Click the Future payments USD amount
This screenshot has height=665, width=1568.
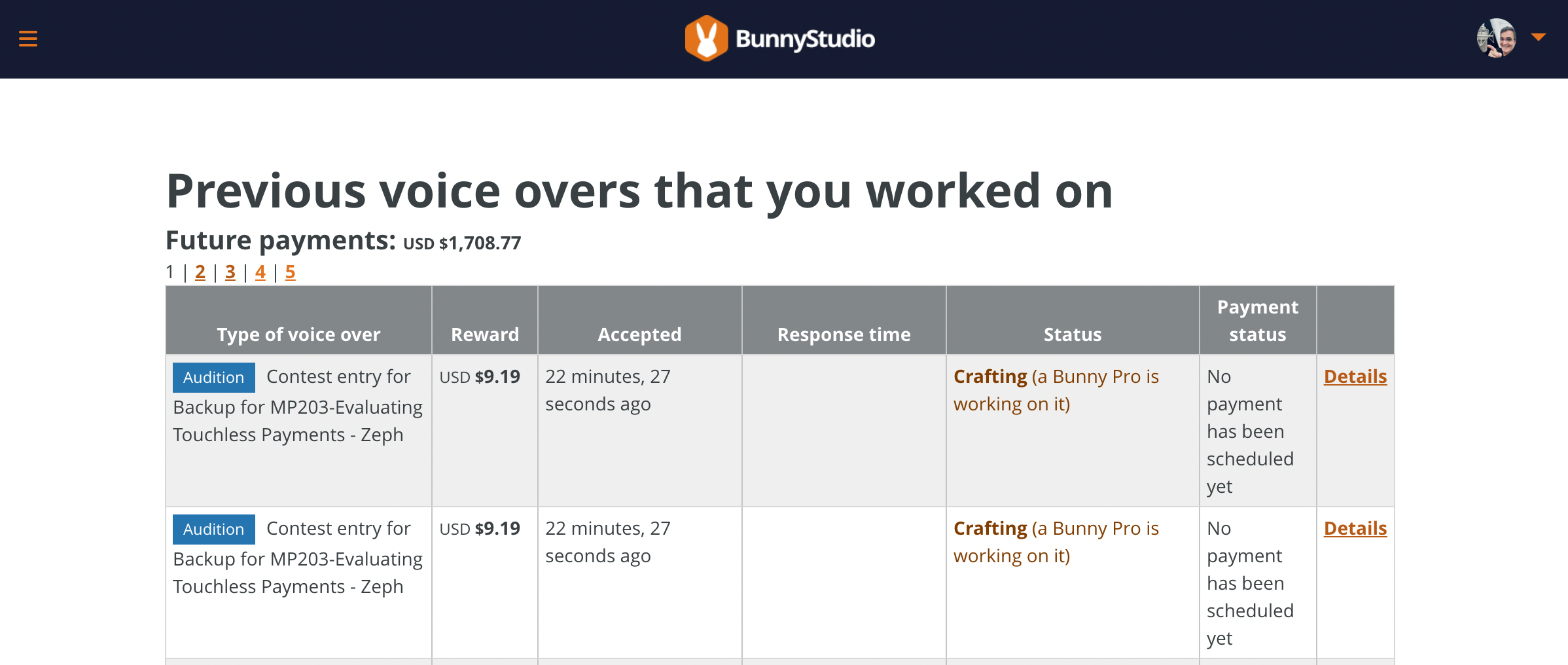click(462, 243)
